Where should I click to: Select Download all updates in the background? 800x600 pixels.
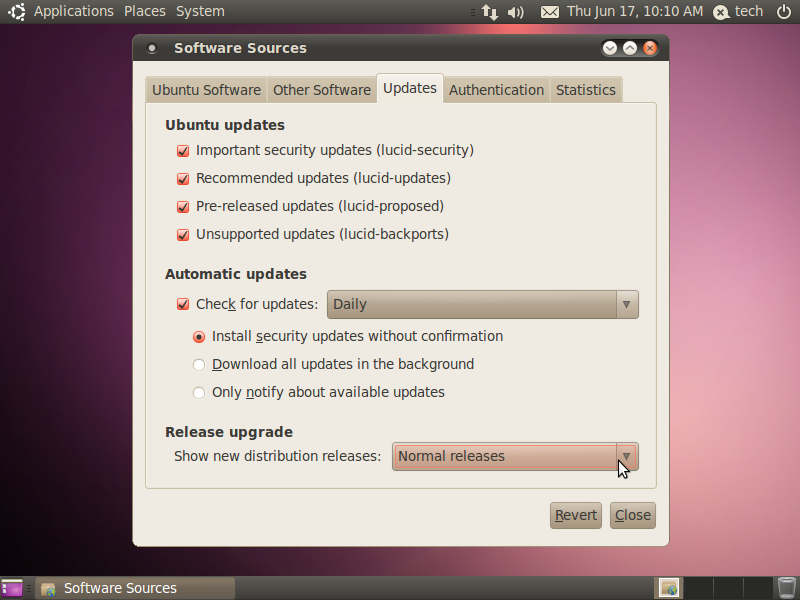click(x=199, y=365)
